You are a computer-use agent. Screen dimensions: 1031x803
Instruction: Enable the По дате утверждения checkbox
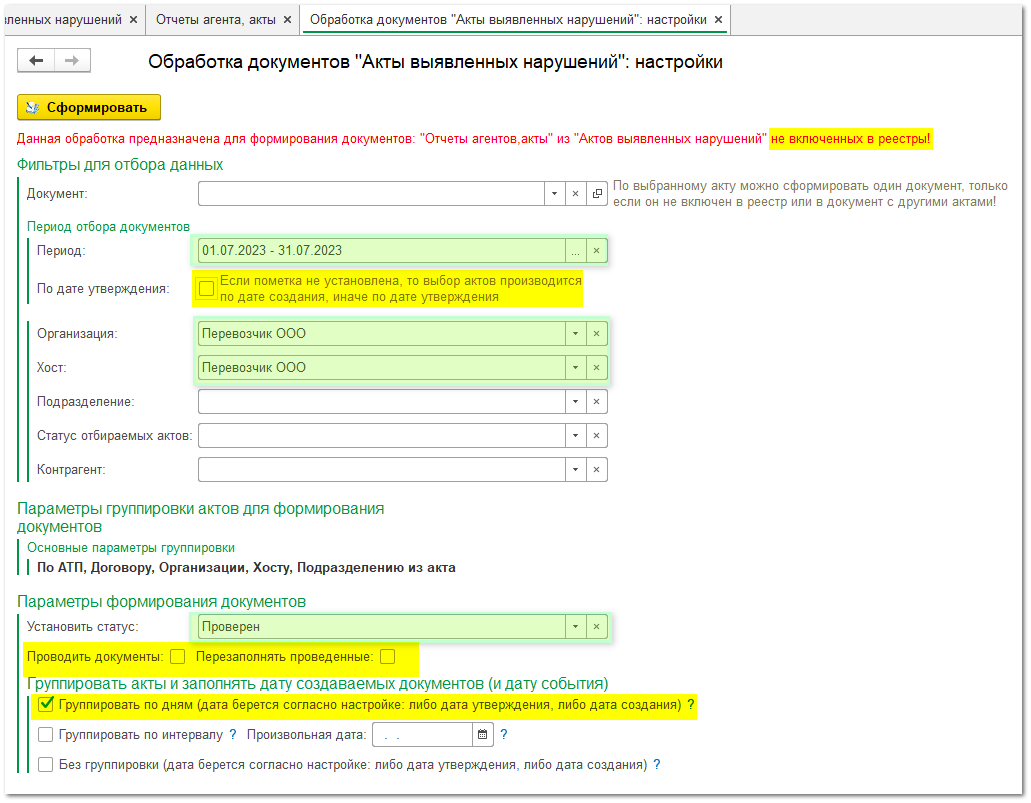(x=205, y=288)
